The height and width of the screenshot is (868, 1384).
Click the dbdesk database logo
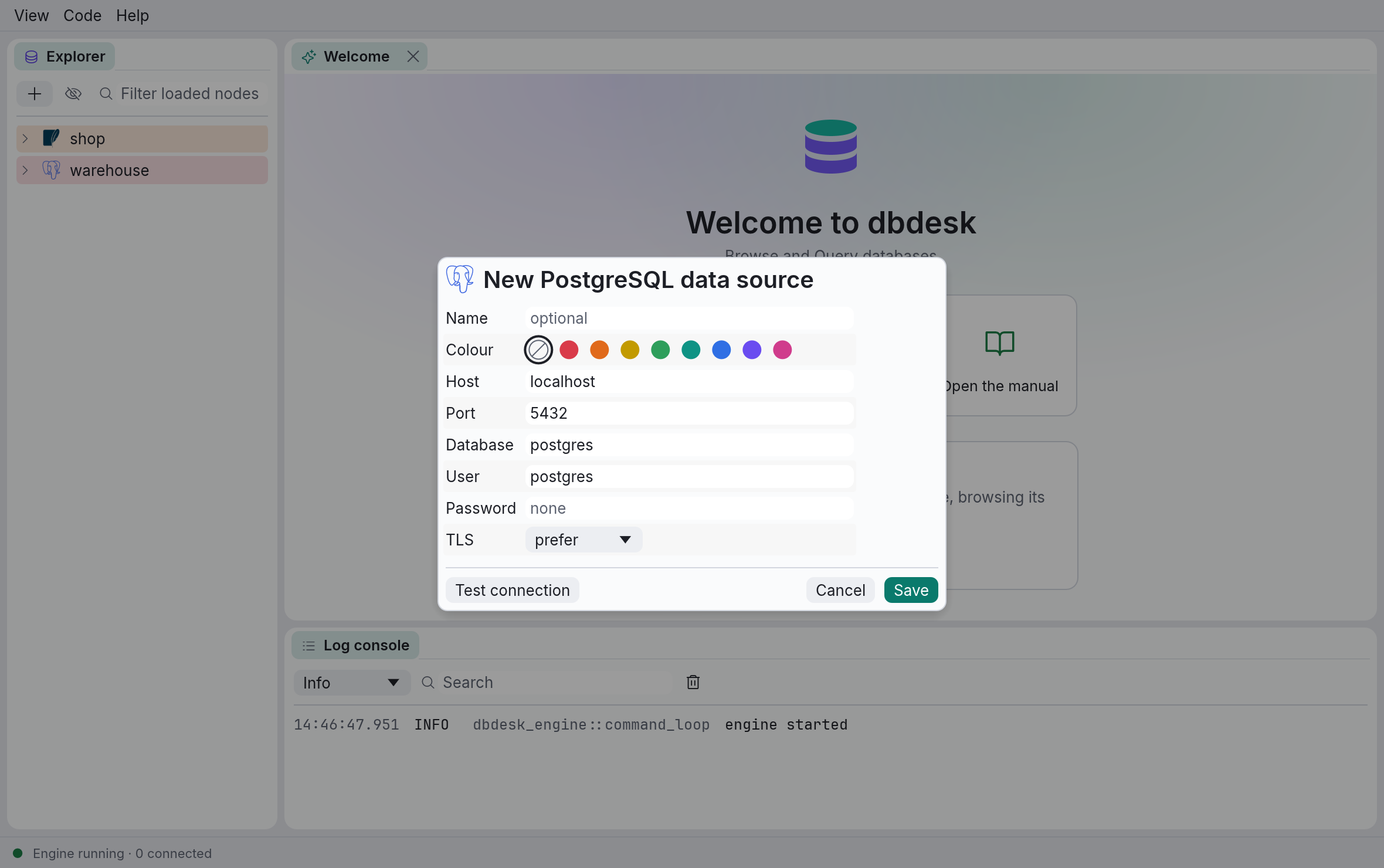tap(830, 147)
